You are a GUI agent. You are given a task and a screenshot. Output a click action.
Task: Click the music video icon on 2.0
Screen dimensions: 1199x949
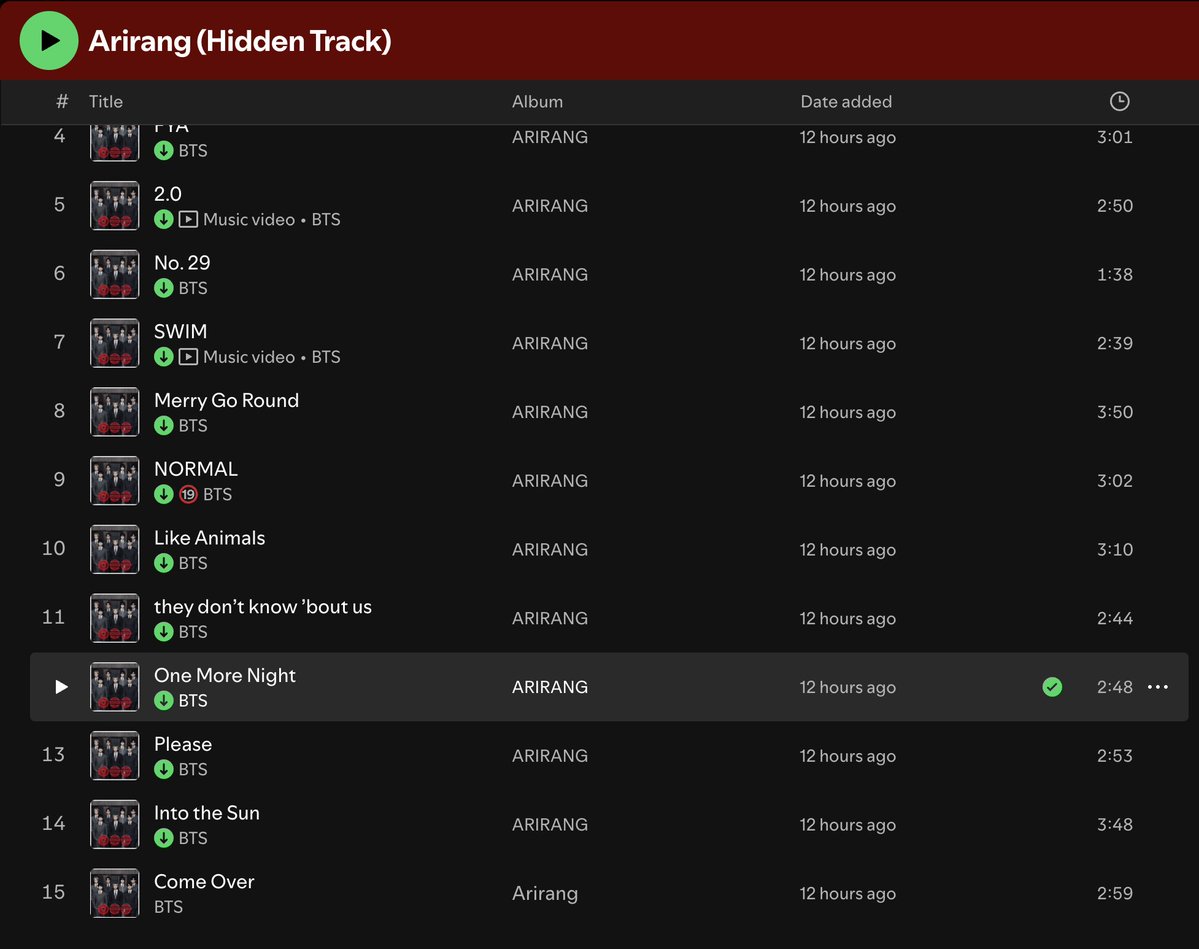coord(188,219)
